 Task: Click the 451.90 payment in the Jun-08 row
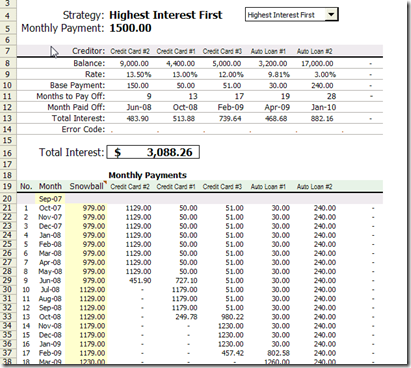140,281
